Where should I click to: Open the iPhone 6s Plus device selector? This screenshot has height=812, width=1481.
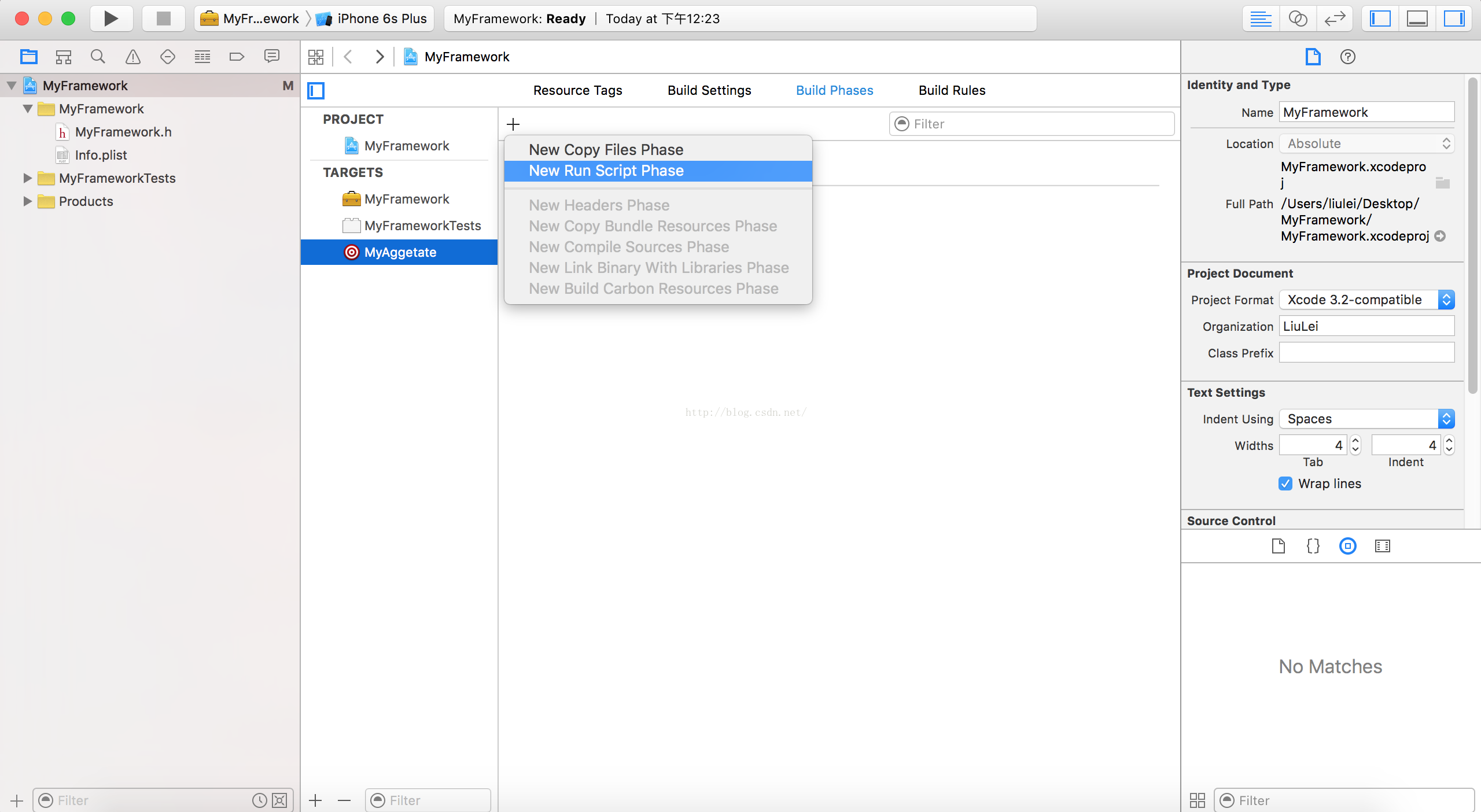click(x=373, y=19)
